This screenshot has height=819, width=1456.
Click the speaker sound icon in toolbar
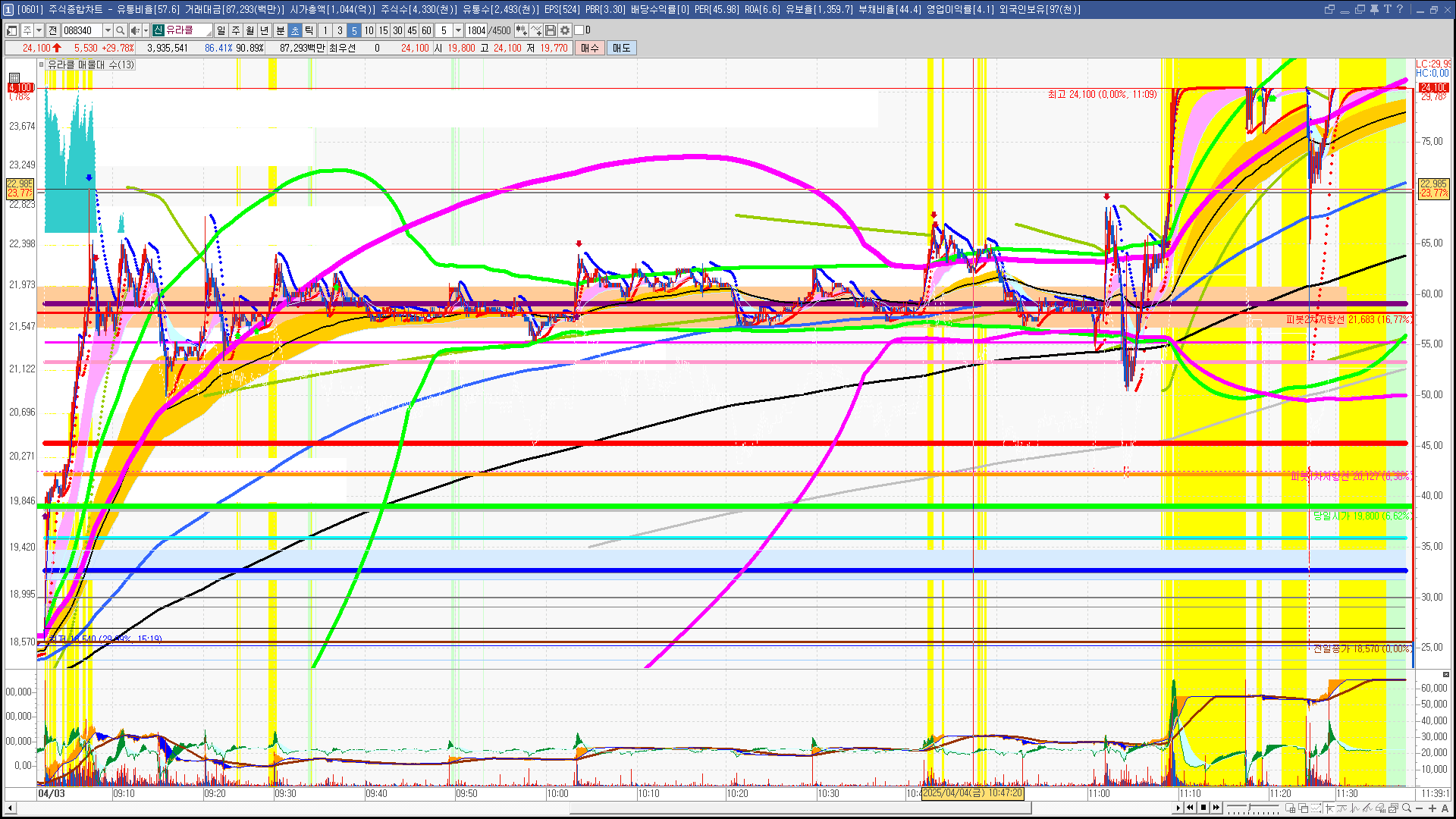134,30
